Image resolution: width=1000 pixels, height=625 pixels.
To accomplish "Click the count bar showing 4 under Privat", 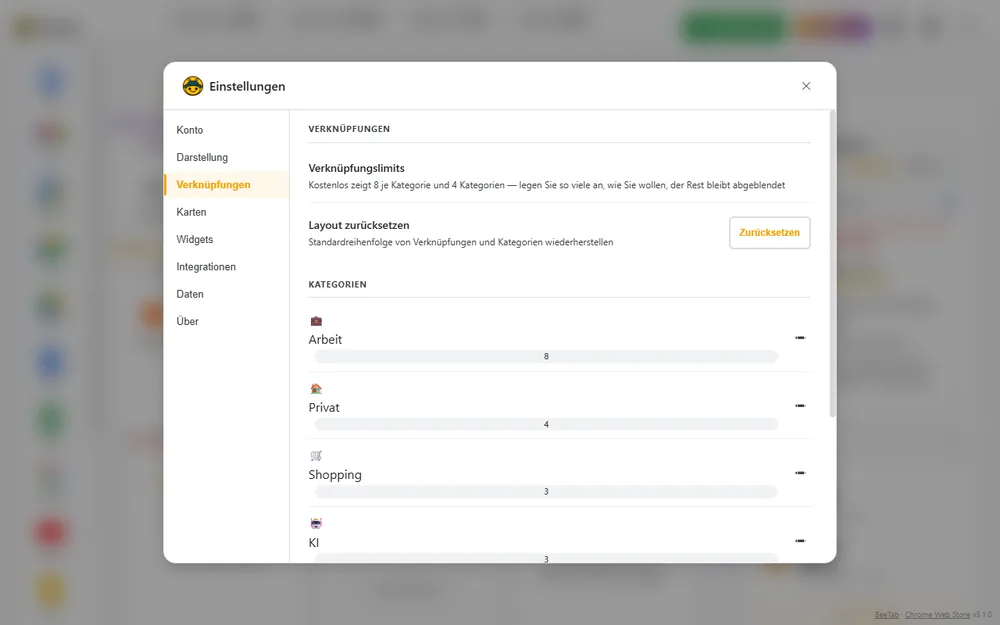I will (x=546, y=424).
